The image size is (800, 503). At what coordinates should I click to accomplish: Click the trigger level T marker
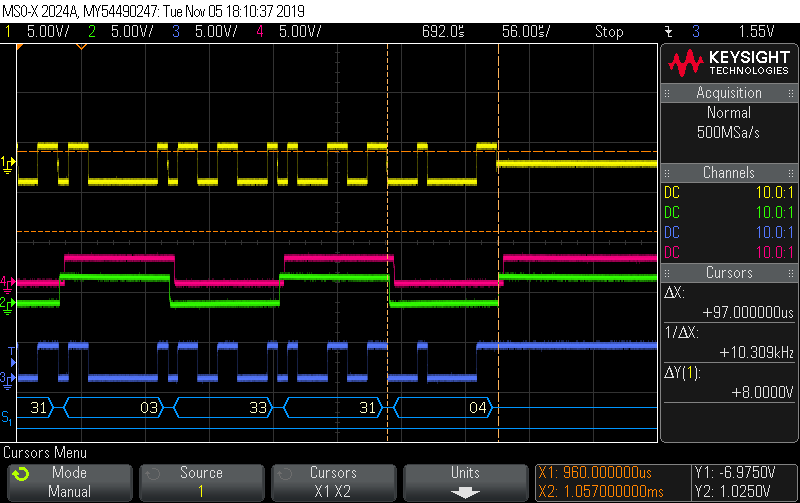12,356
